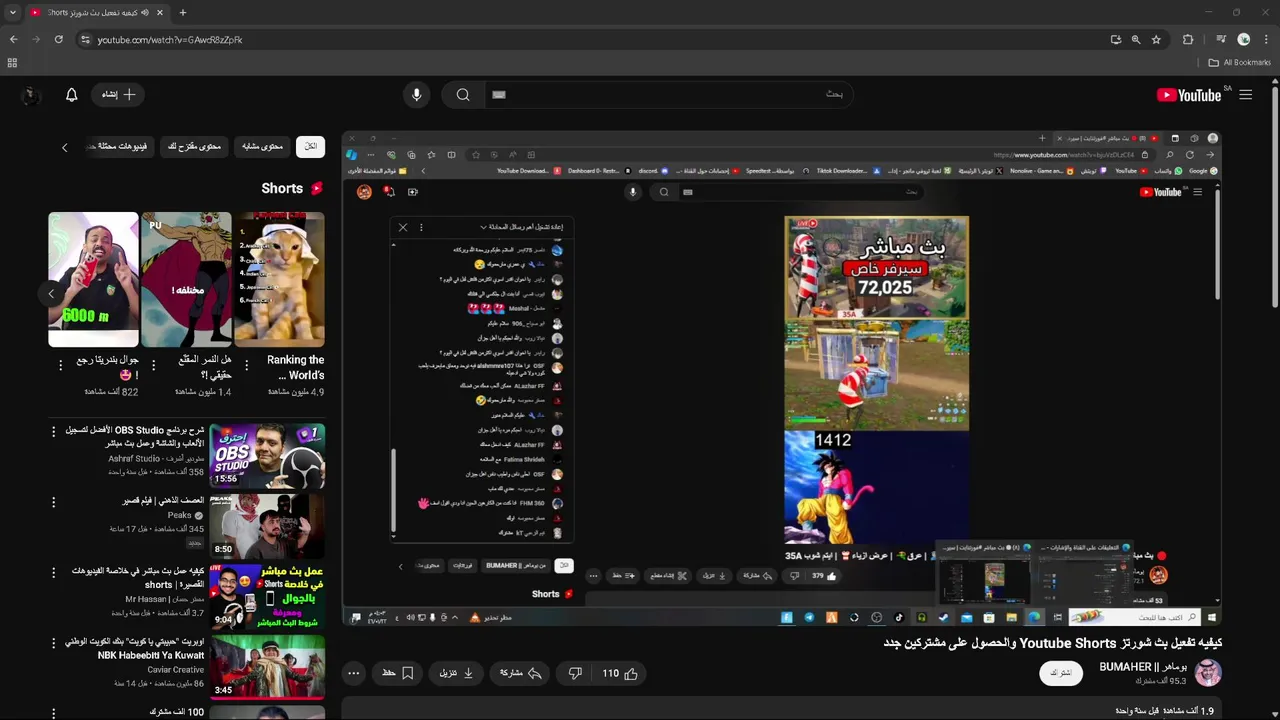Bookmark this page with star icon

[x=1156, y=39]
